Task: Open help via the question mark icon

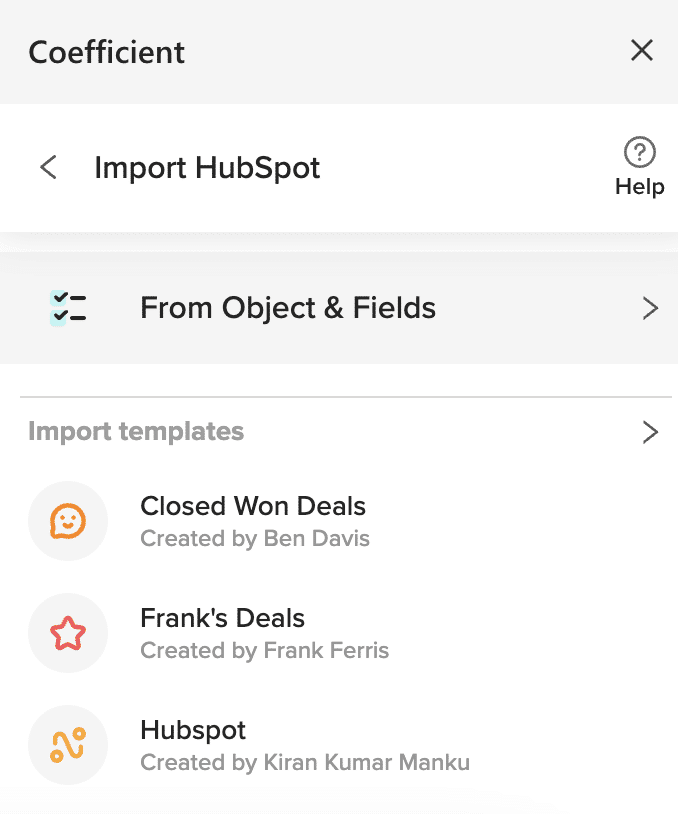Action: coord(639,153)
